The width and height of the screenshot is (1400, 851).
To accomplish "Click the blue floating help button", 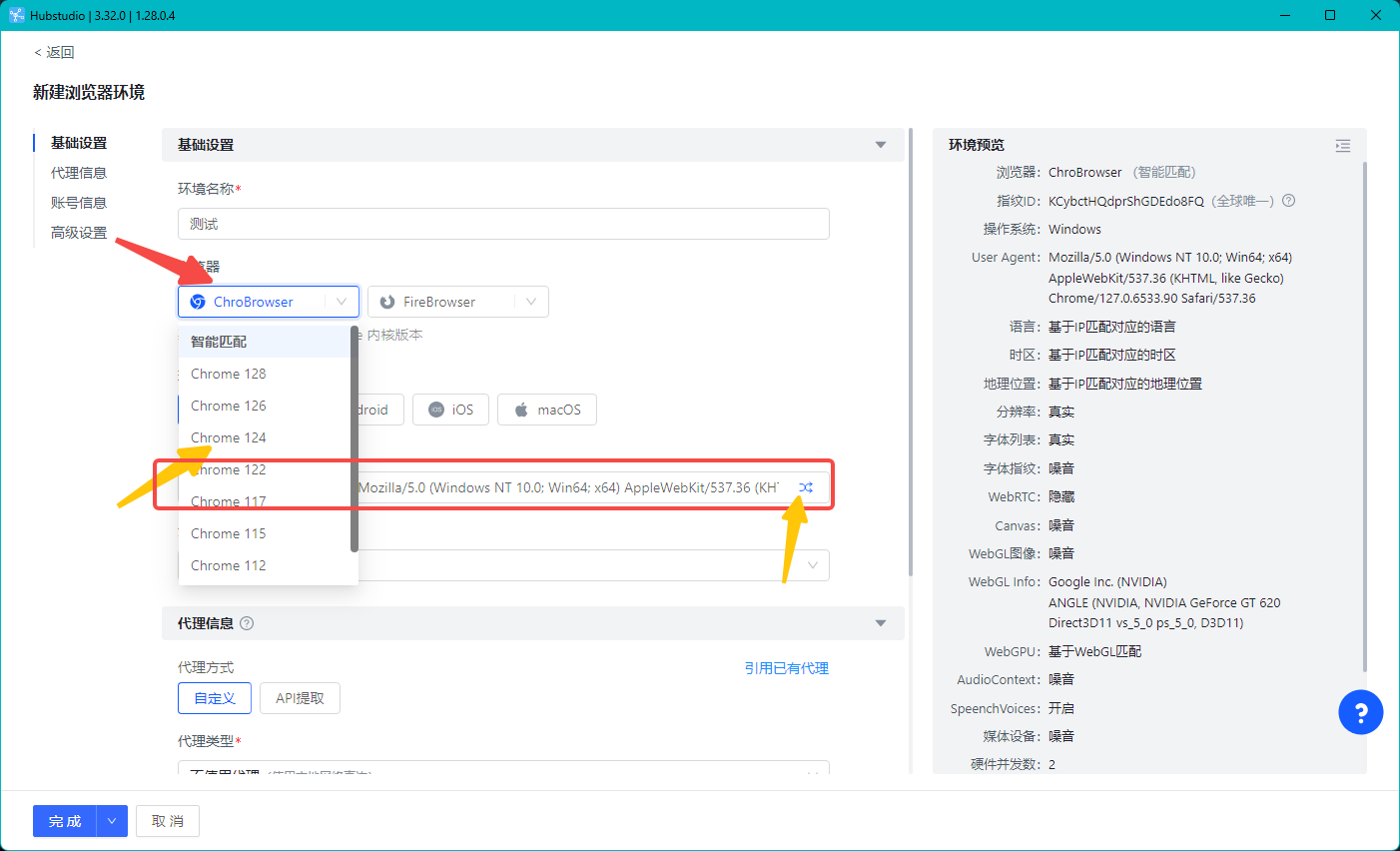I will pyautogui.click(x=1360, y=713).
